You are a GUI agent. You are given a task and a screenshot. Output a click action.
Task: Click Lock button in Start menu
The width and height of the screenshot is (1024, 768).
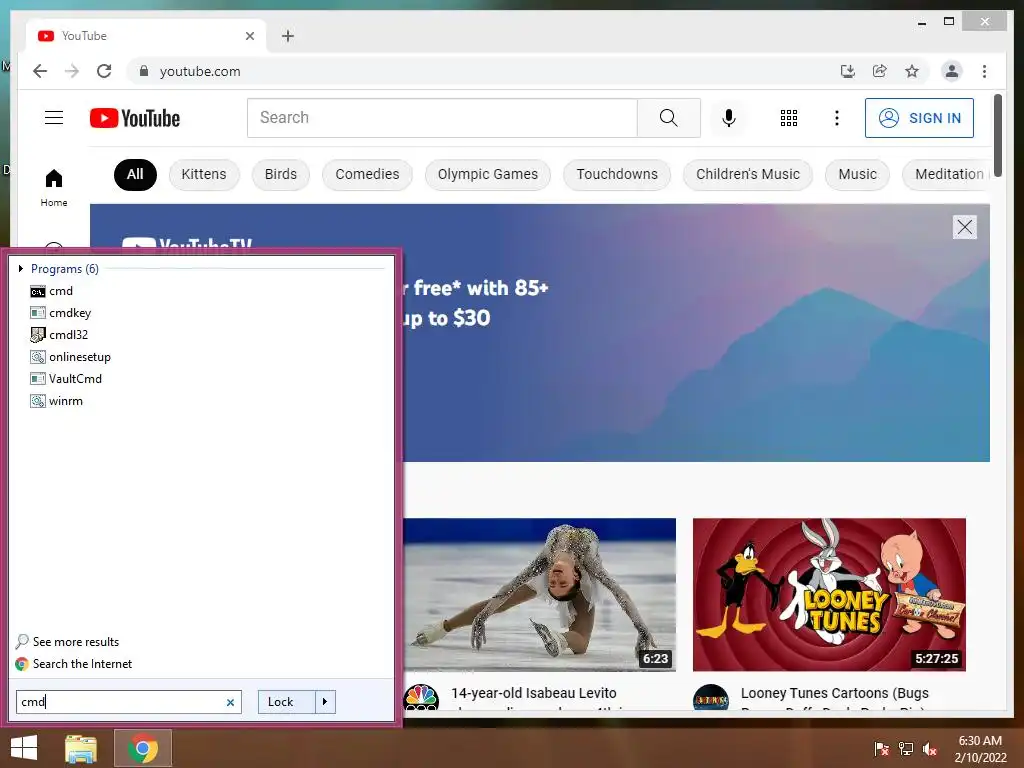coord(287,702)
